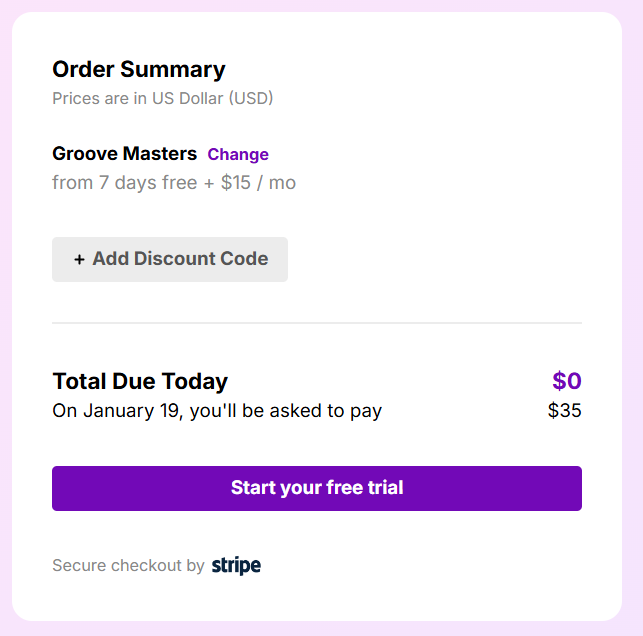643x636 pixels.
Task: Click the plus icon in Add Discount Code
Action: [x=79, y=260]
